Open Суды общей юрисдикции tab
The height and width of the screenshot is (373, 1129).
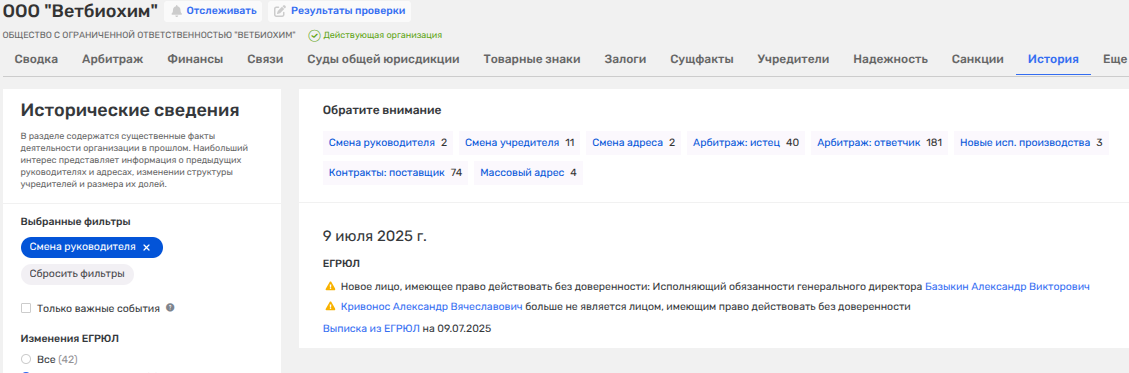click(383, 60)
